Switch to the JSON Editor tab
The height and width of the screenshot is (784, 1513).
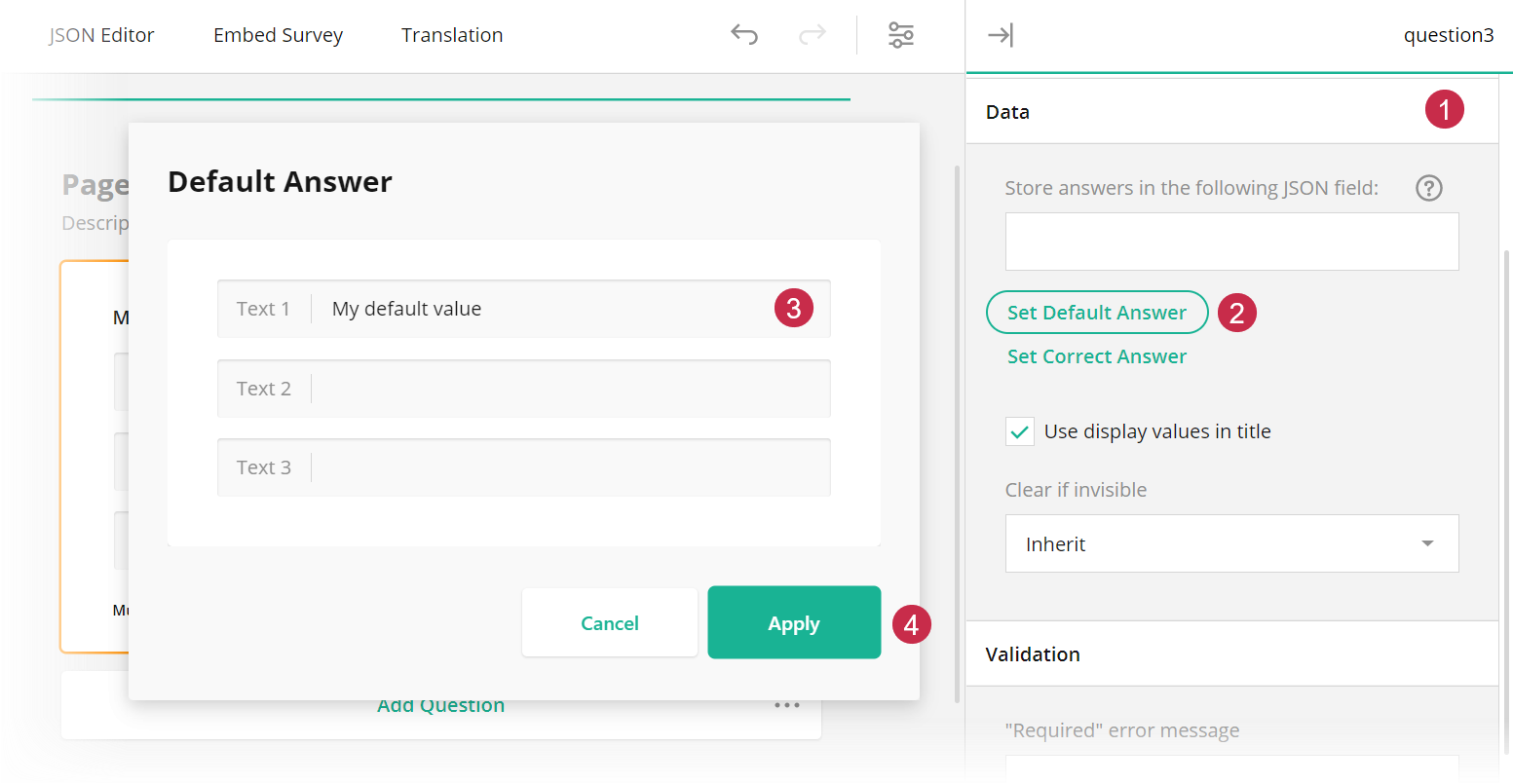tap(100, 35)
